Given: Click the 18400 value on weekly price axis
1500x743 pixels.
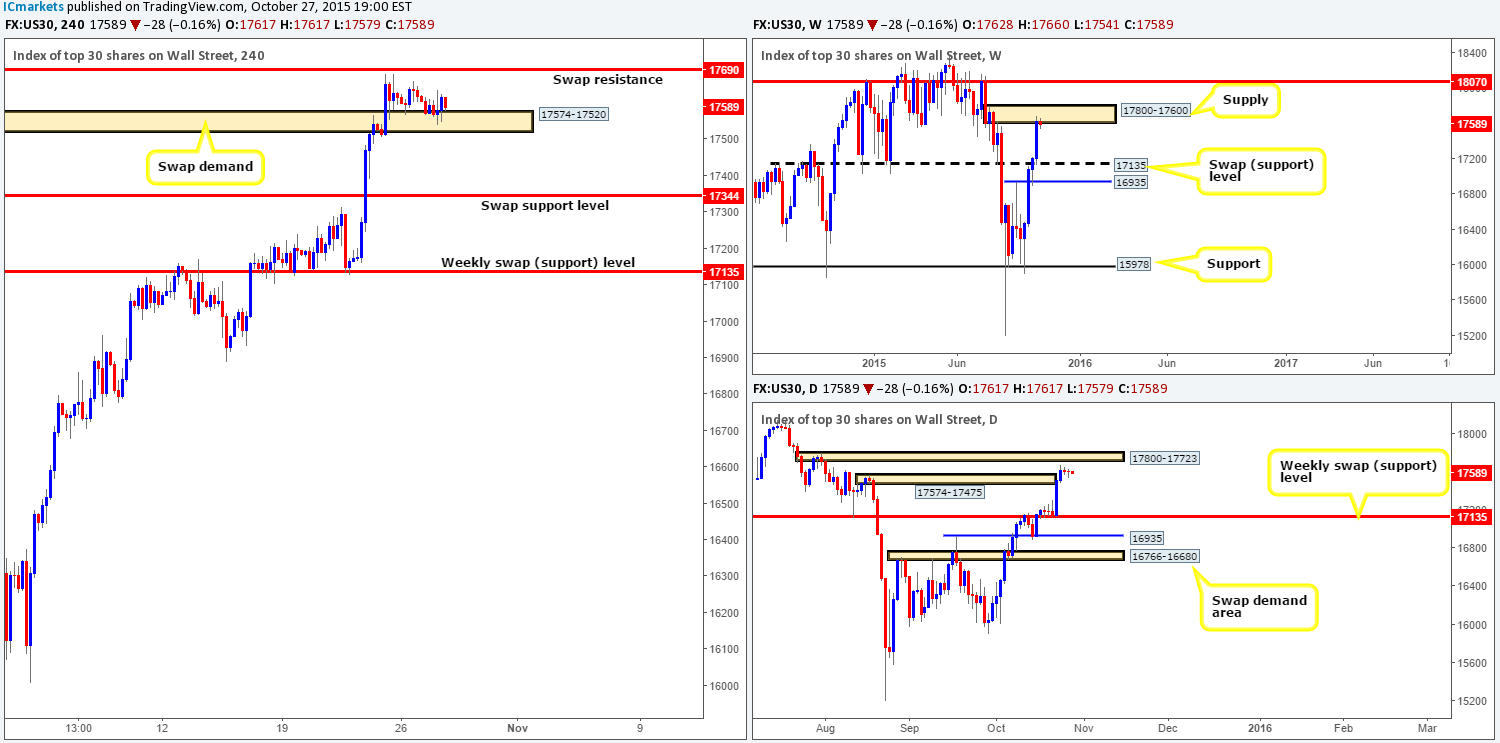Looking at the screenshot, I should coord(1472,52).
